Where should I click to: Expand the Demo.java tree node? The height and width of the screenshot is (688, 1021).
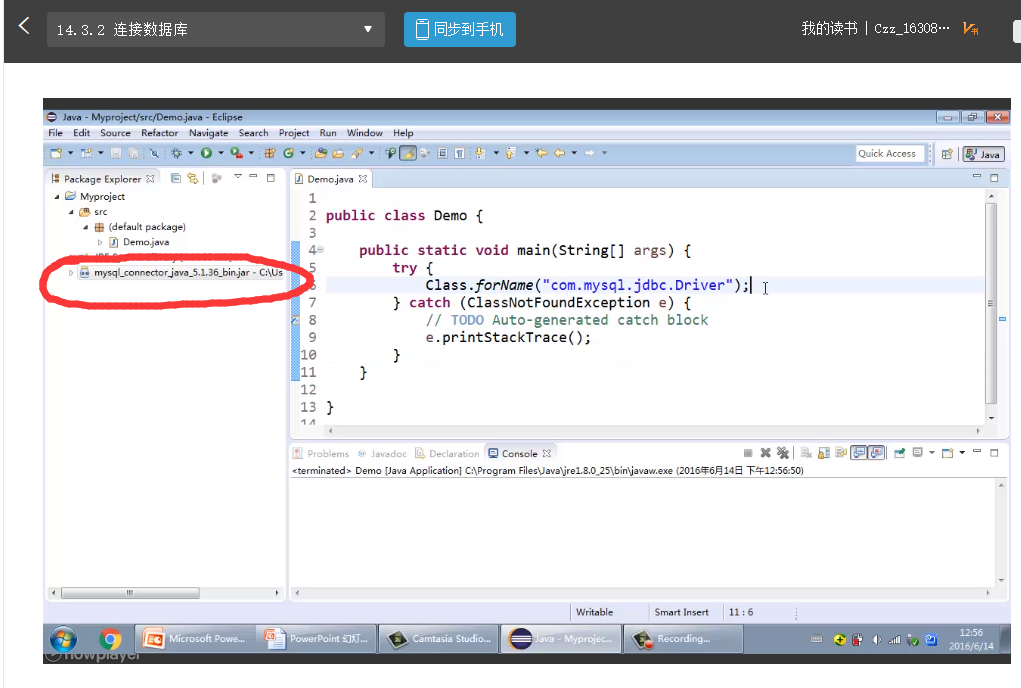click(x=100, y=242)
